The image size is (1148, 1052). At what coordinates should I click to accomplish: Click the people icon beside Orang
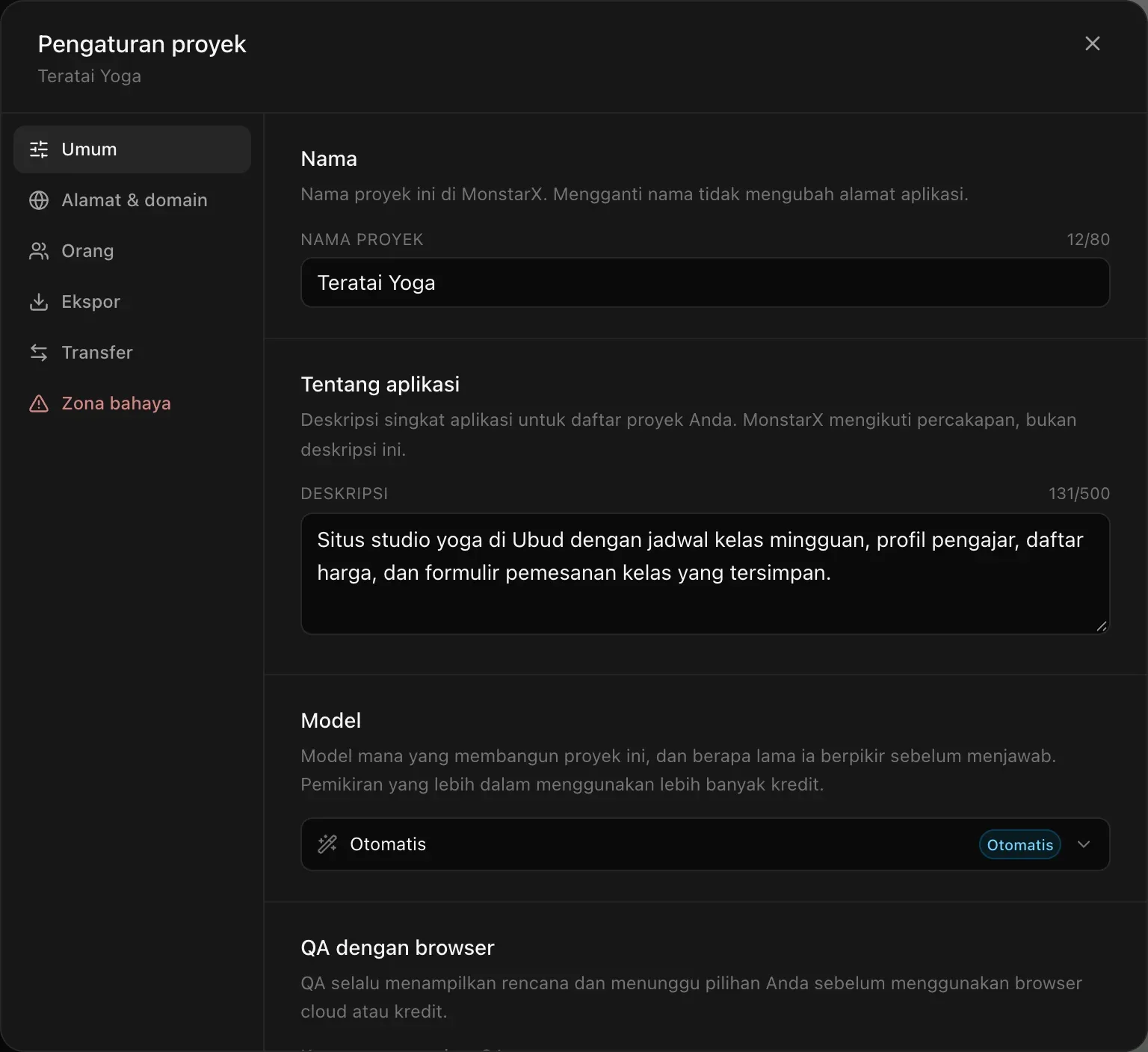click(39, 251)
